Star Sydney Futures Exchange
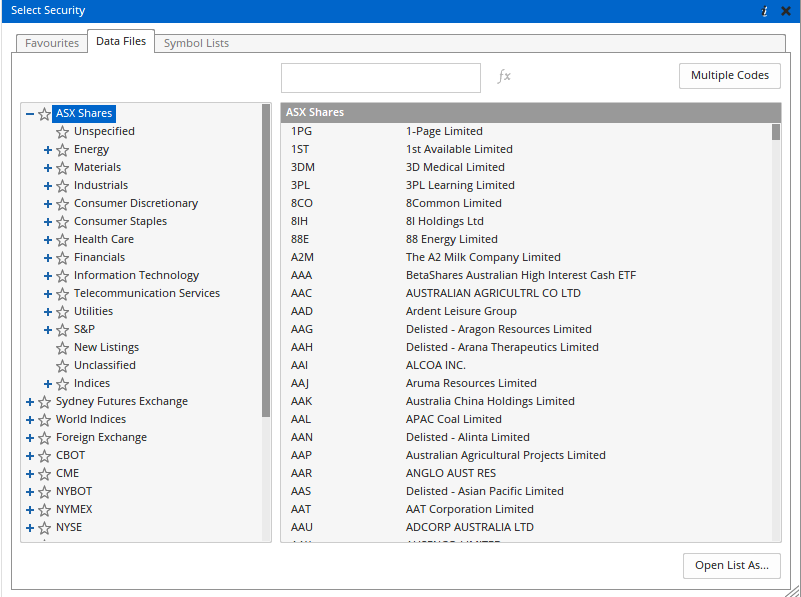 (45, 402)
